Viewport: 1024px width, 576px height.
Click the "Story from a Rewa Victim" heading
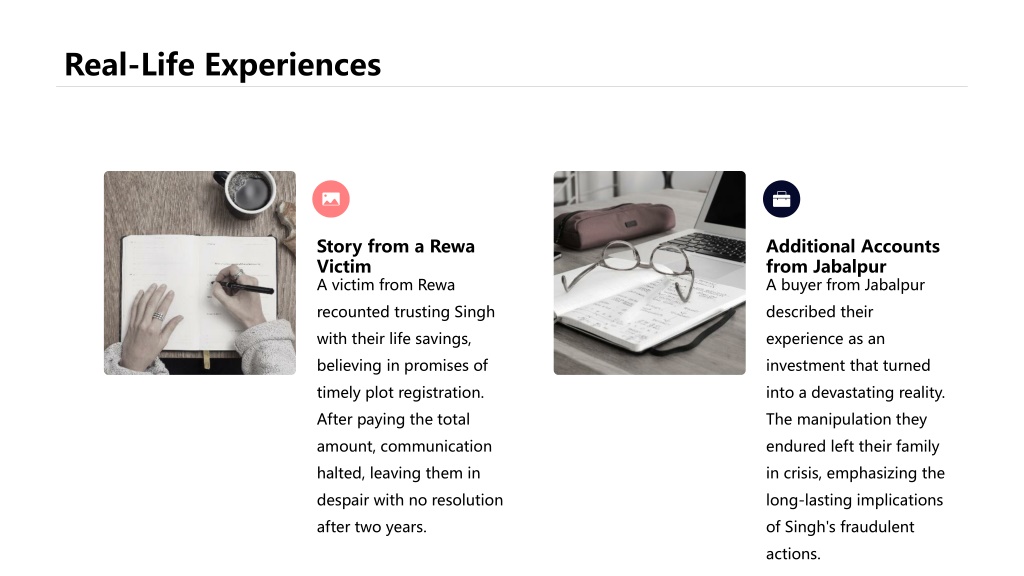[x=396, y=256]
